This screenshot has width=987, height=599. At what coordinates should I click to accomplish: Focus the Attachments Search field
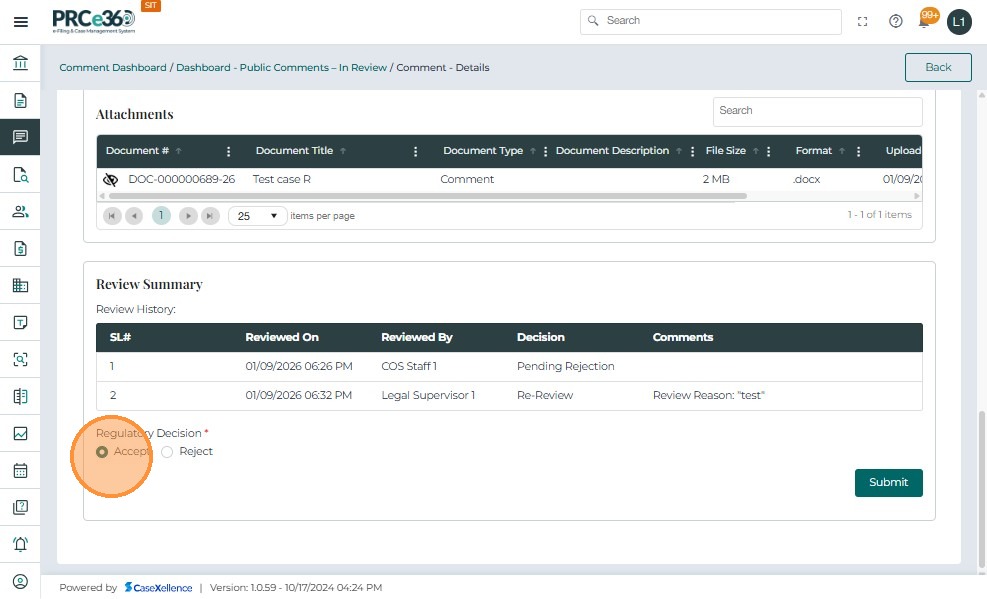817,111
